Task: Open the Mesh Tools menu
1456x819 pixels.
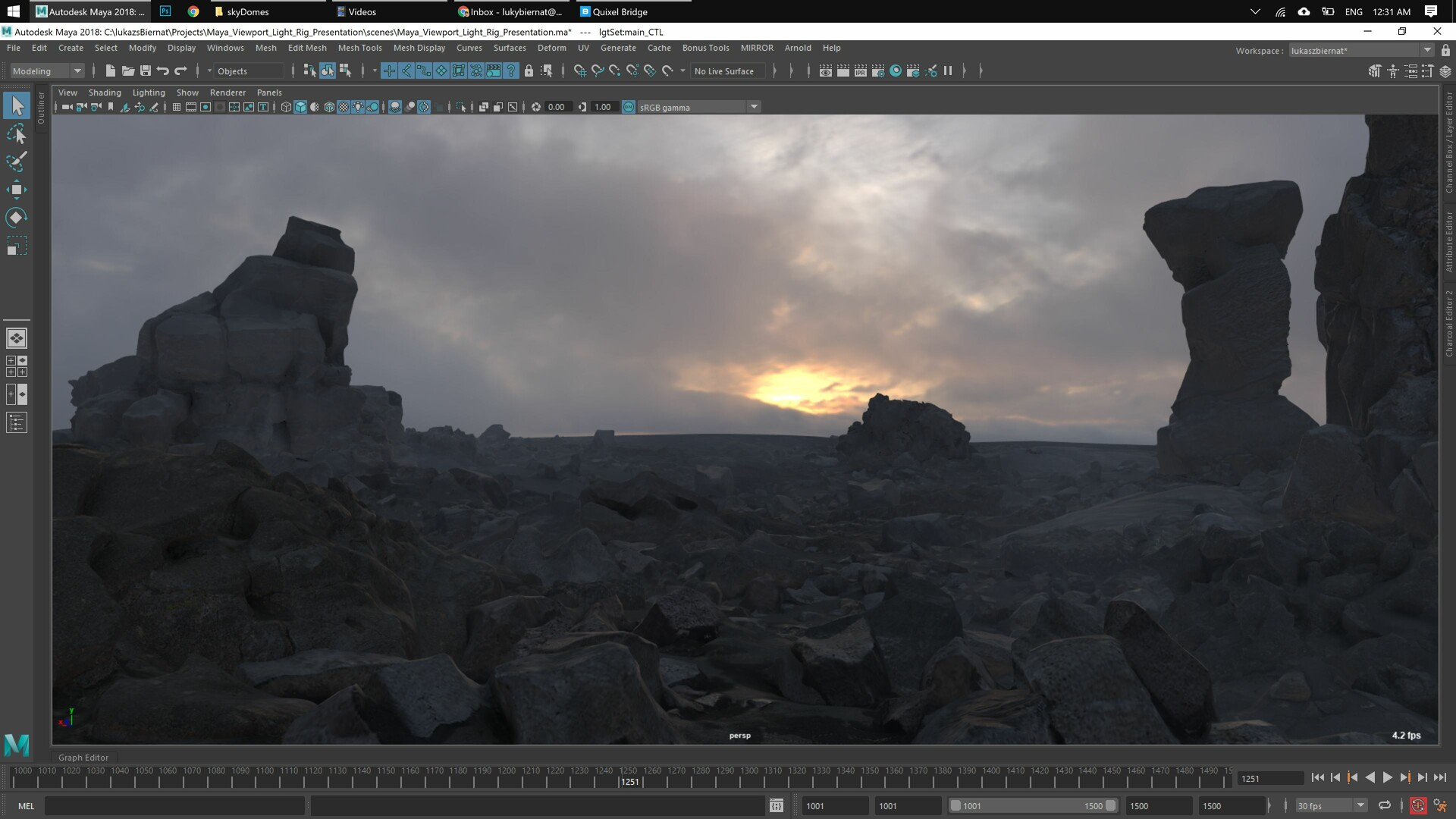Action: point(359,48)
